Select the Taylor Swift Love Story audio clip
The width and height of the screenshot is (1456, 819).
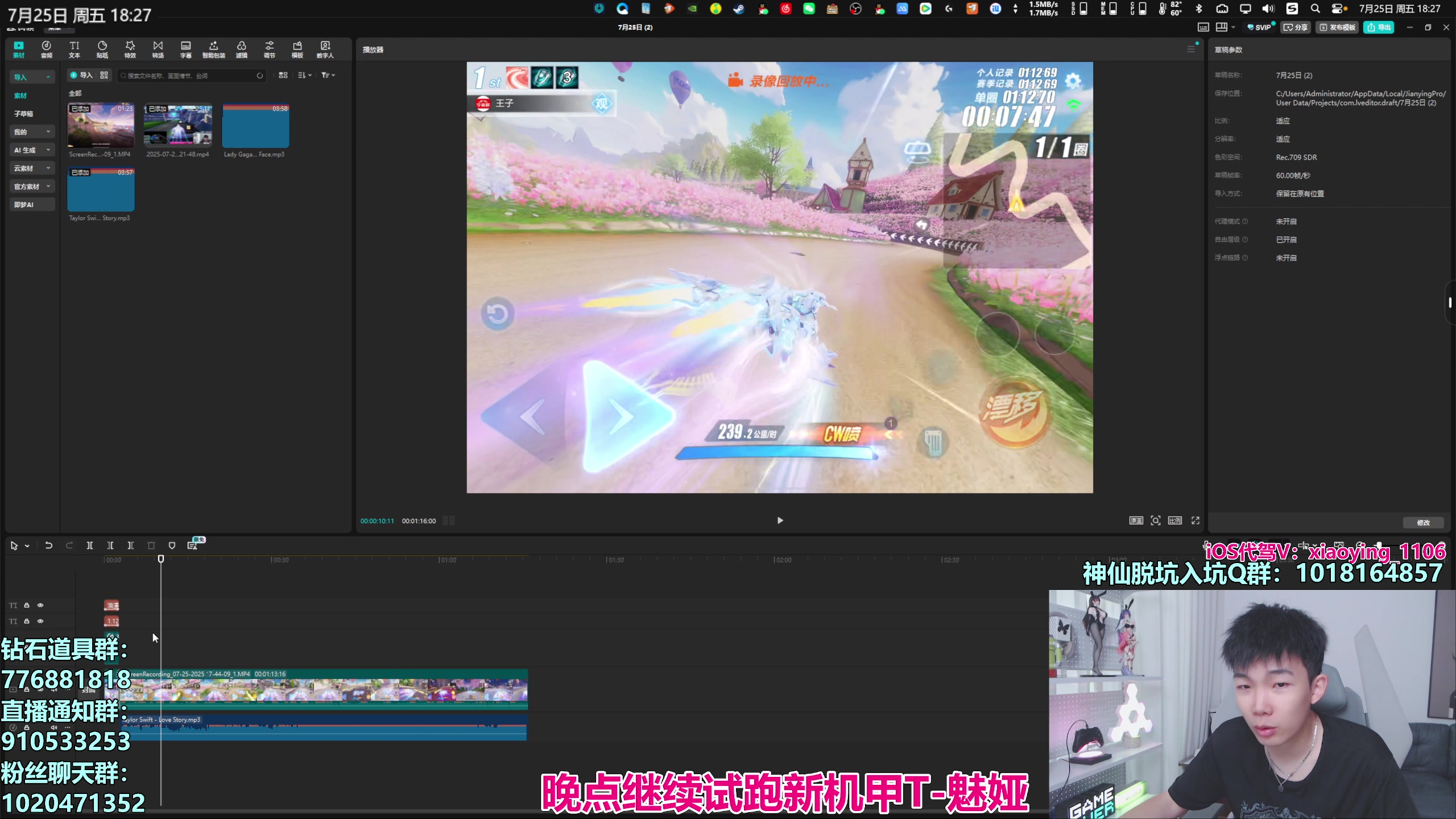(323, 727)
